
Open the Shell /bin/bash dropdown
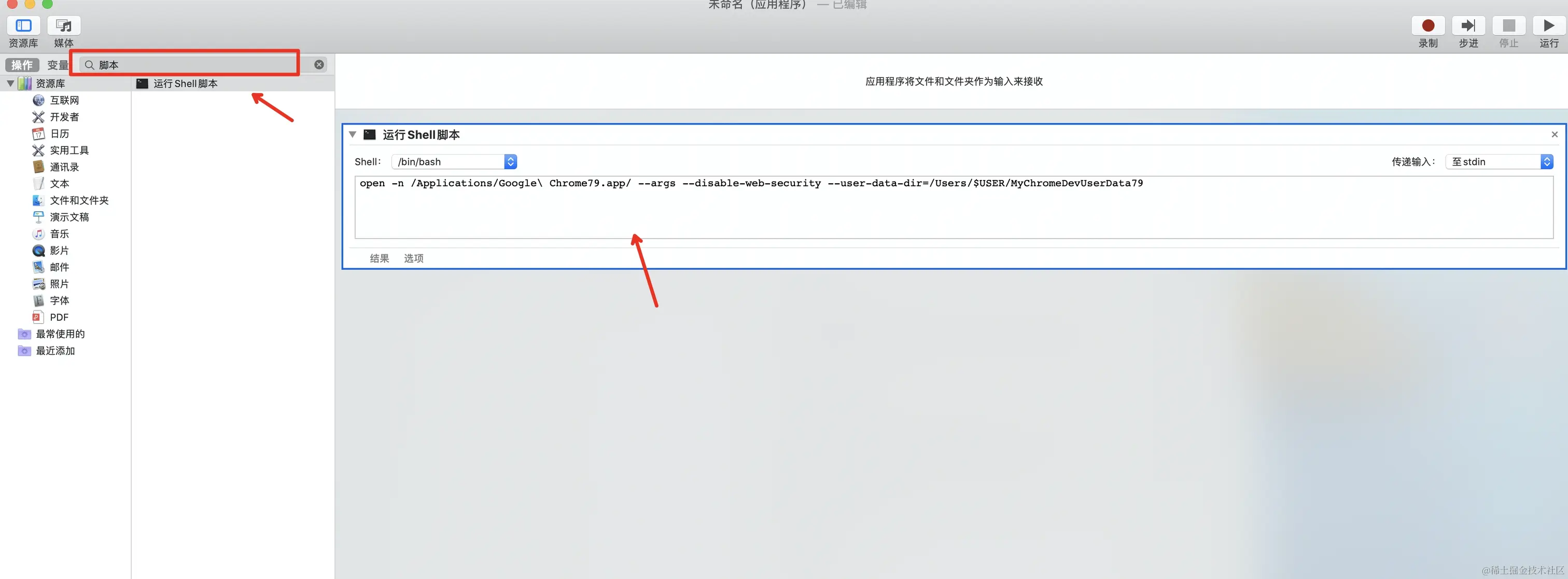[x=454, y=162]
